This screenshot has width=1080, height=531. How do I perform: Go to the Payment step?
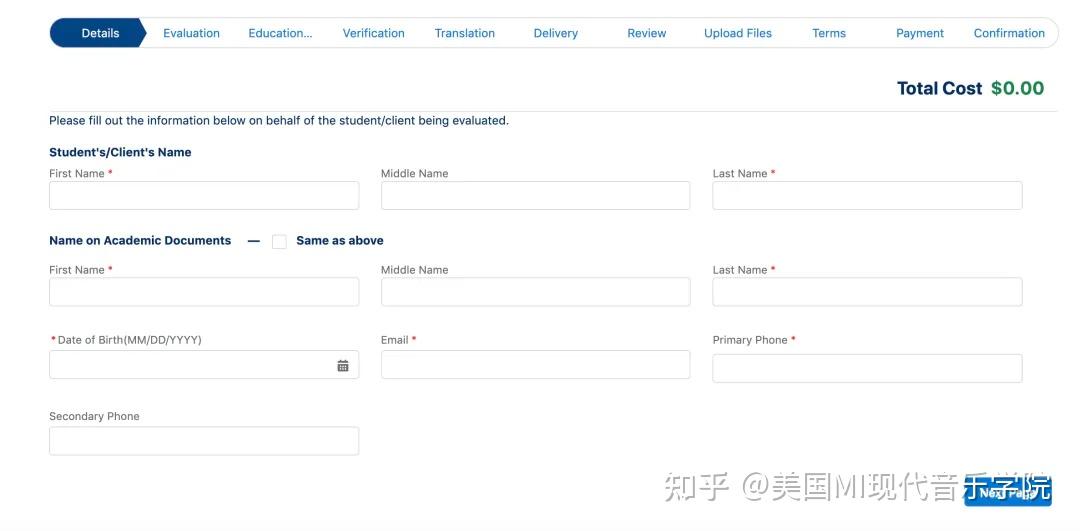pos(920,33)
